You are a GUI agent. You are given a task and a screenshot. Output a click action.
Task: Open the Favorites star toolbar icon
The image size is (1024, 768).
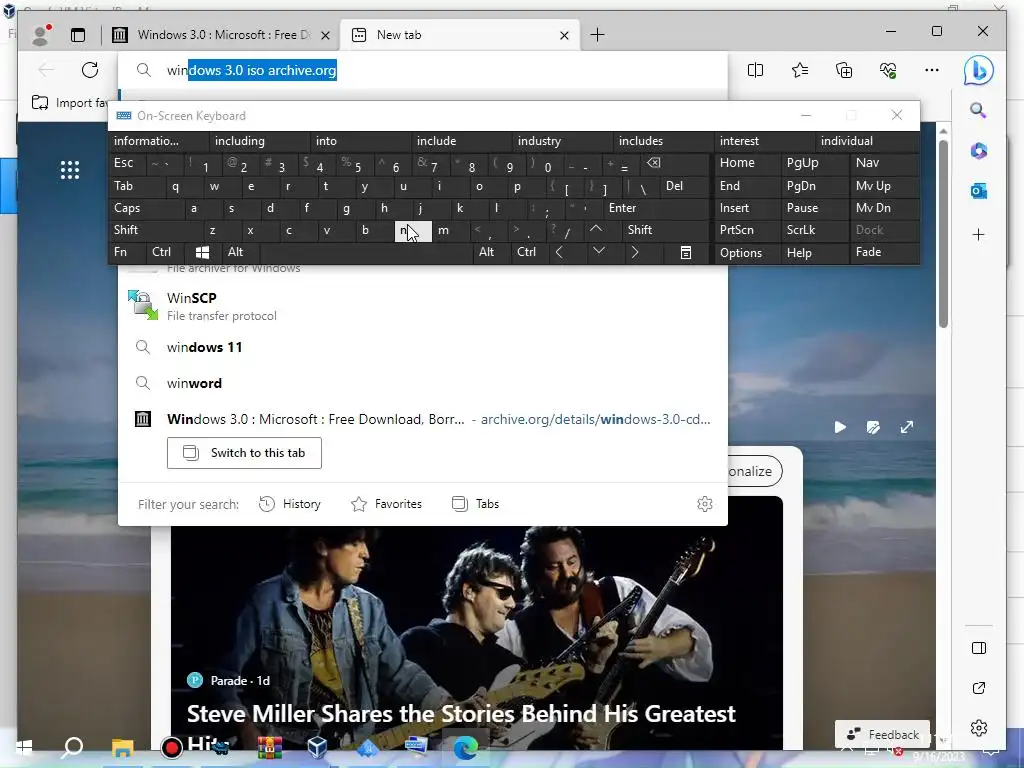click(x=800, y=70)
